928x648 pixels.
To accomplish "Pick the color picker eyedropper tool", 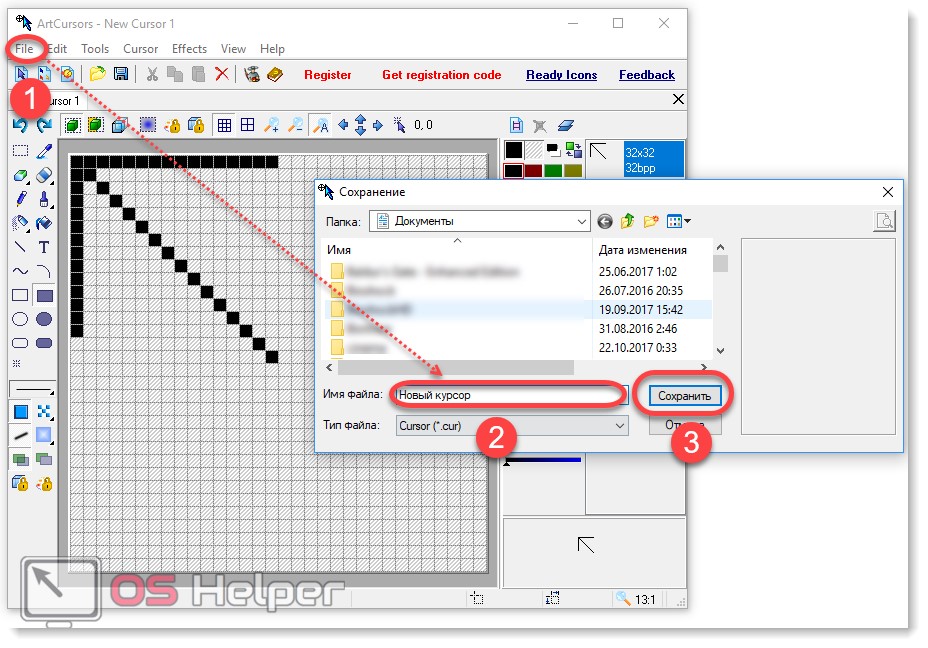I will click(x=44, y=151).
